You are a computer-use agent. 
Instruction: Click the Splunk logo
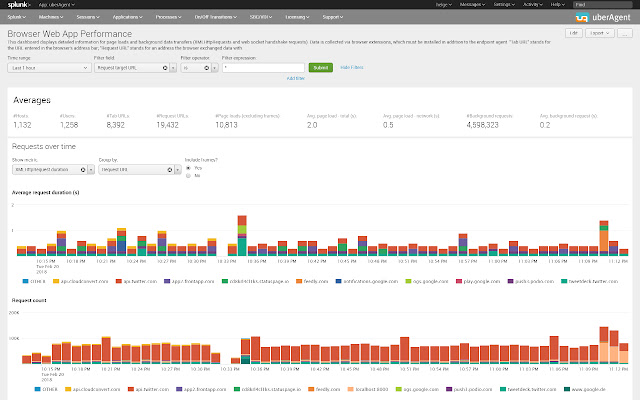click(19, 4)
